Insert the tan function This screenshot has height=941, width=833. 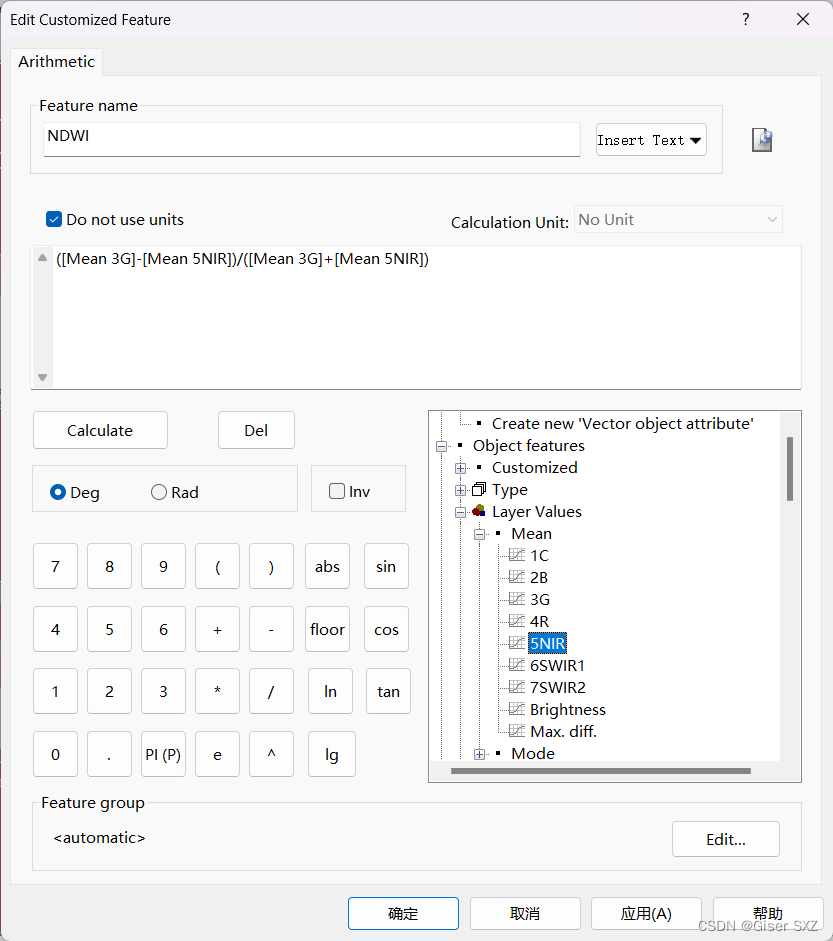pyautogui.click(x=388, y=691)
